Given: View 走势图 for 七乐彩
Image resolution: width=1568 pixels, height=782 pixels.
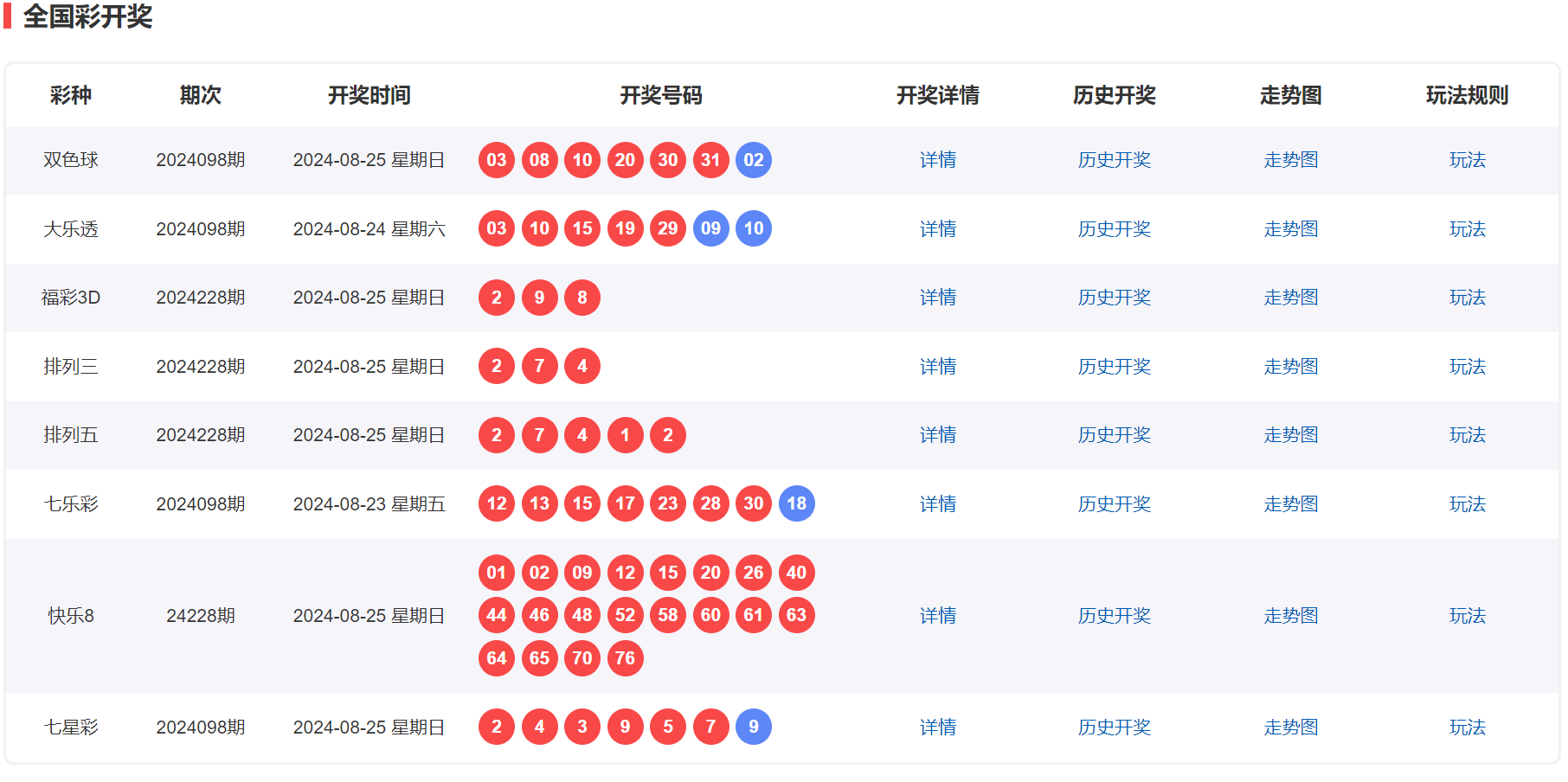Looking at the screenshot, I should pos(1290,504).
